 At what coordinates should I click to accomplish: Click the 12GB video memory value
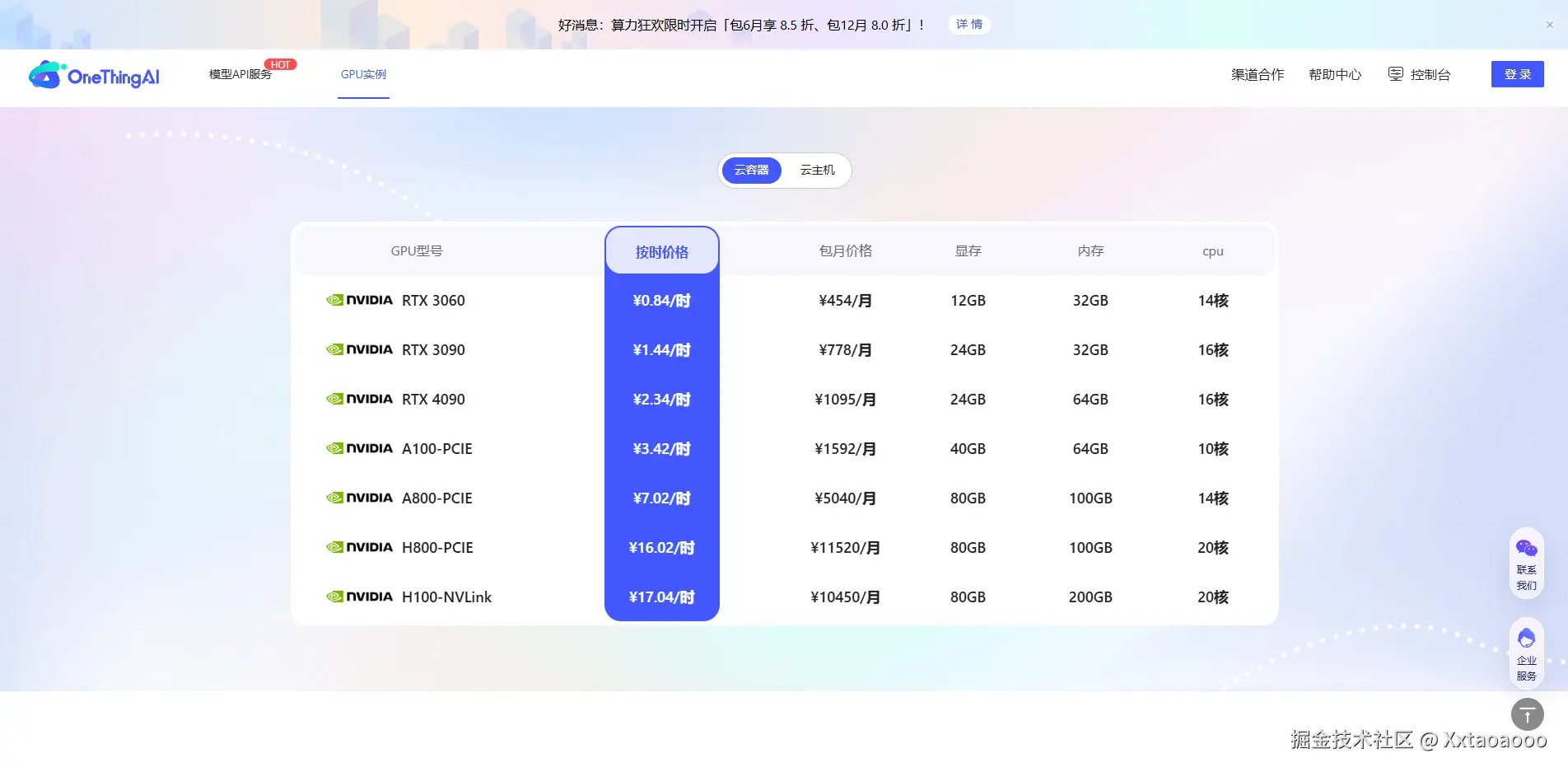pos(968,301)
